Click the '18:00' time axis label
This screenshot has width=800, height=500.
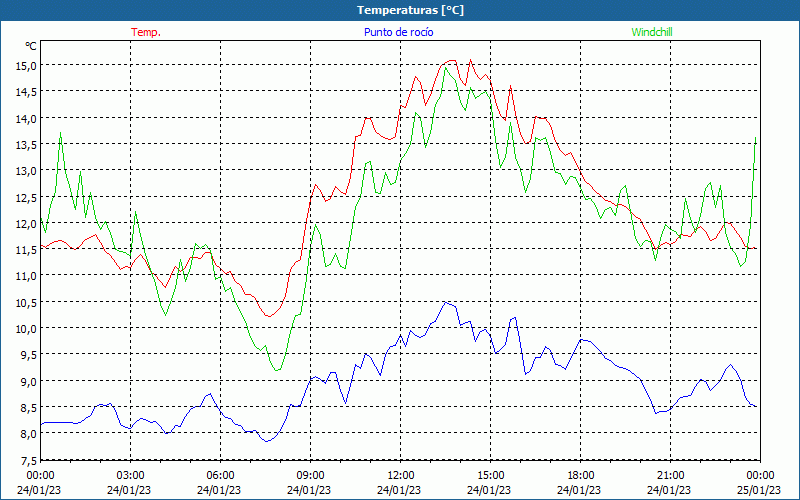coord(581,476)
